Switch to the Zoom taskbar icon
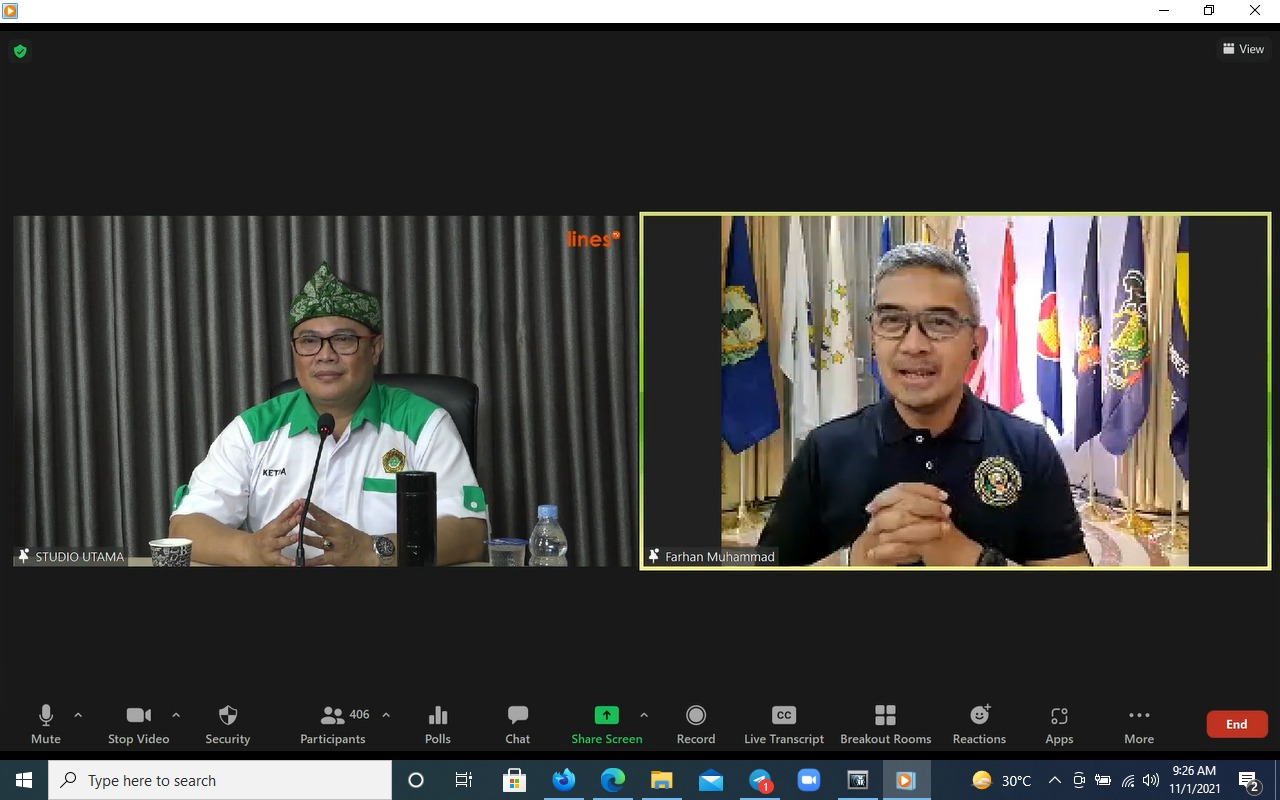The height and width of the screenshot is (800, 1280). coord(808,780)
